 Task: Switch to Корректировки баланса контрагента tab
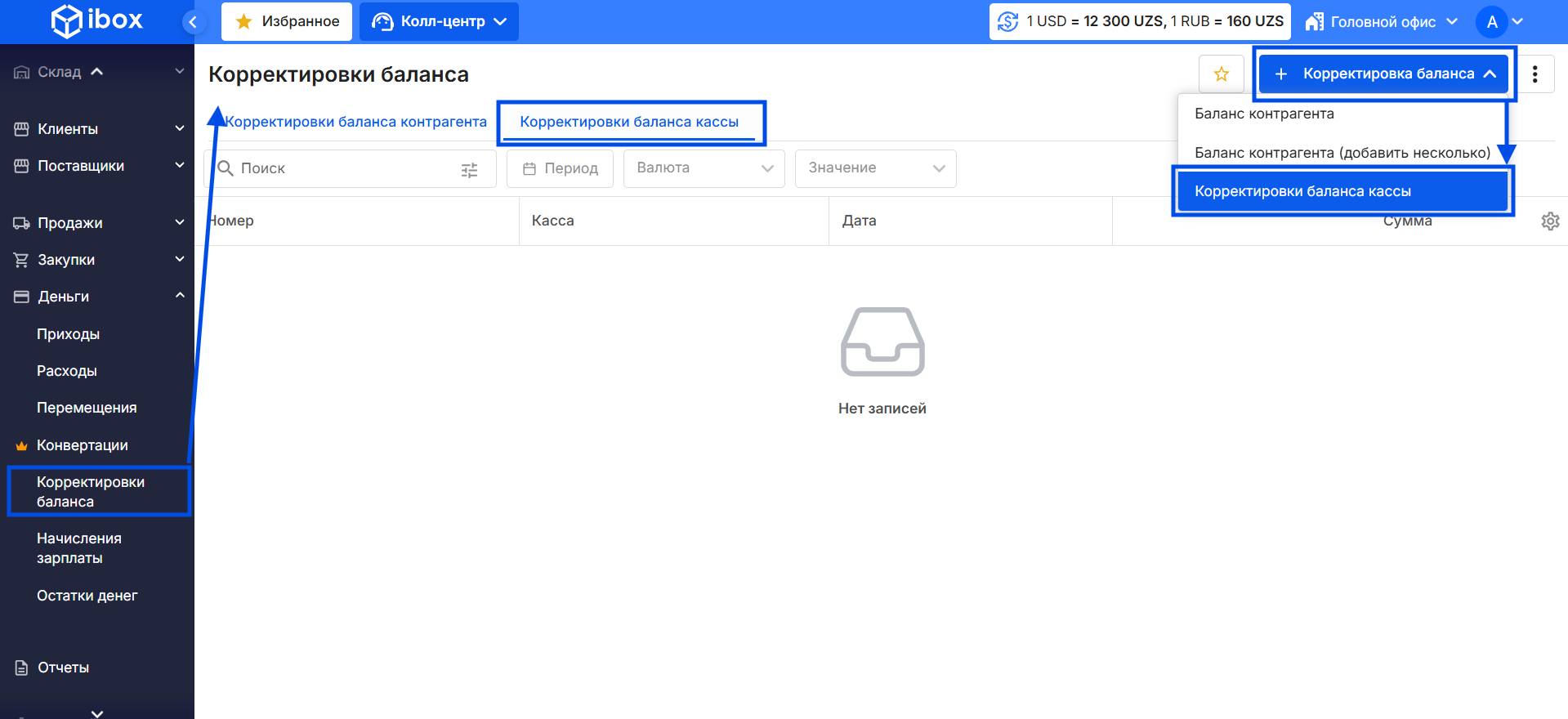(356, 123)
